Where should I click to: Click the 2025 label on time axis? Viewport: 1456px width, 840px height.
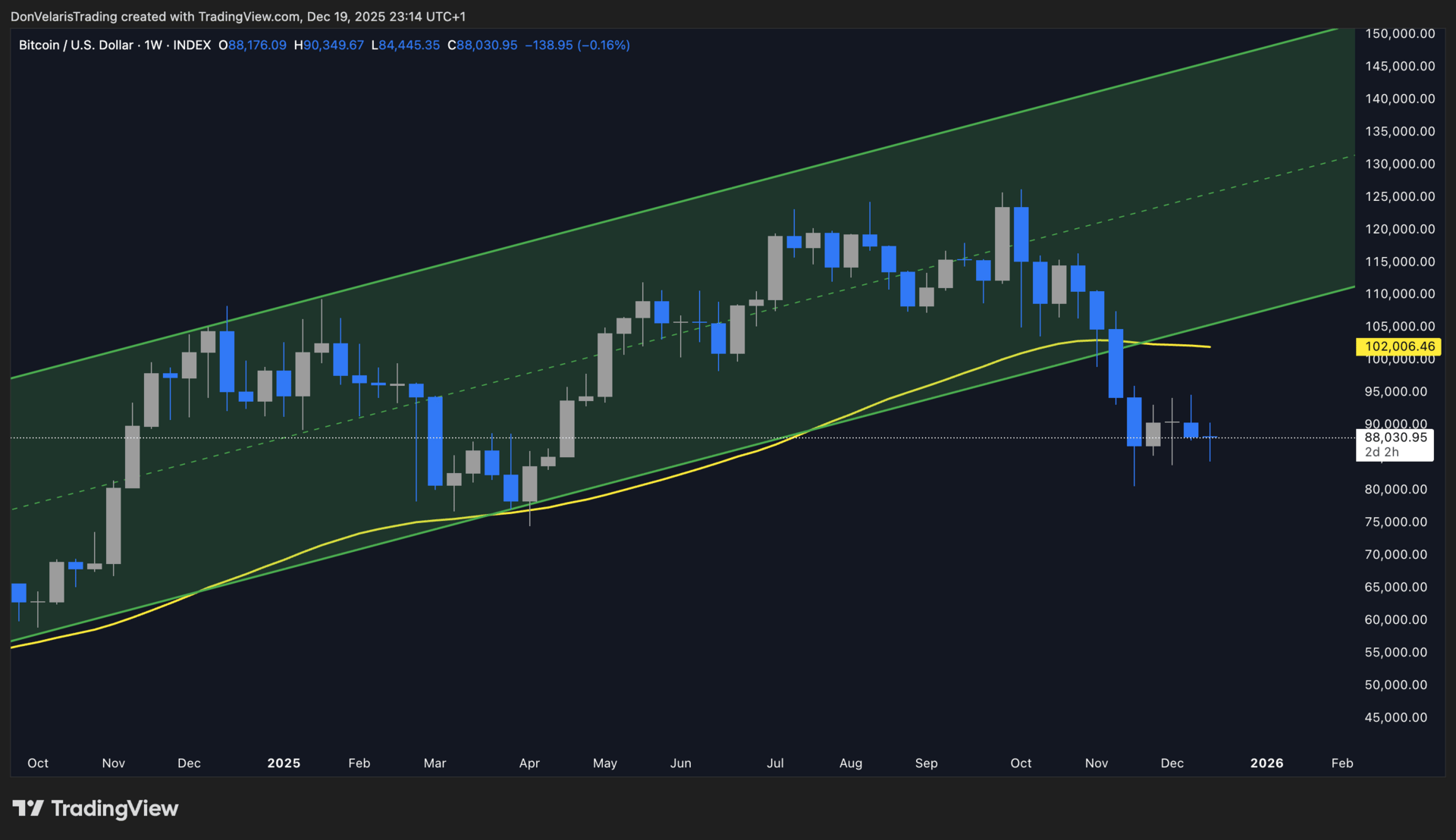pyautogui.click(x=284, y=763)
